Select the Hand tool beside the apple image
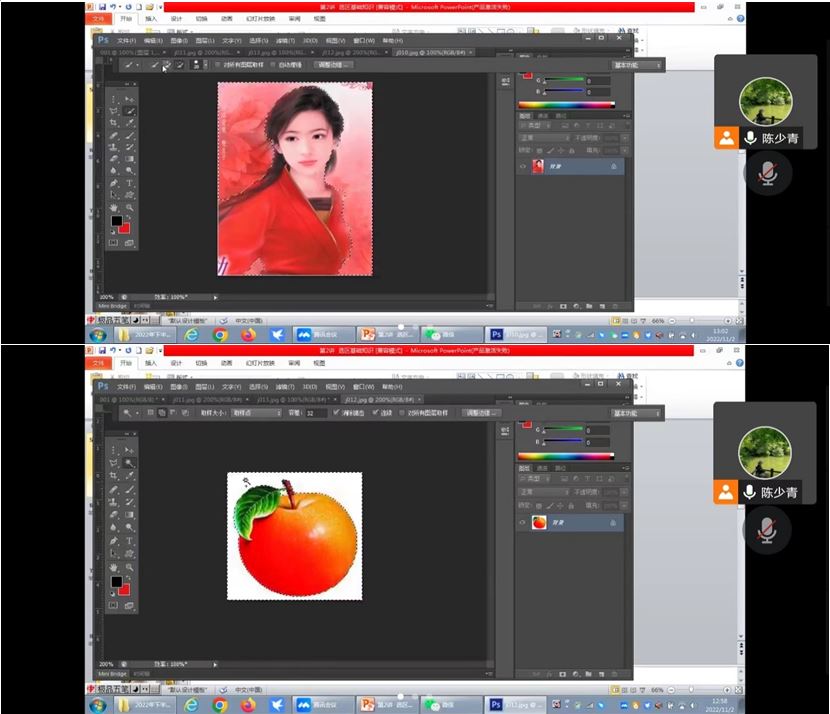Viewport: 830px width, 714px height. pos(113,567)
